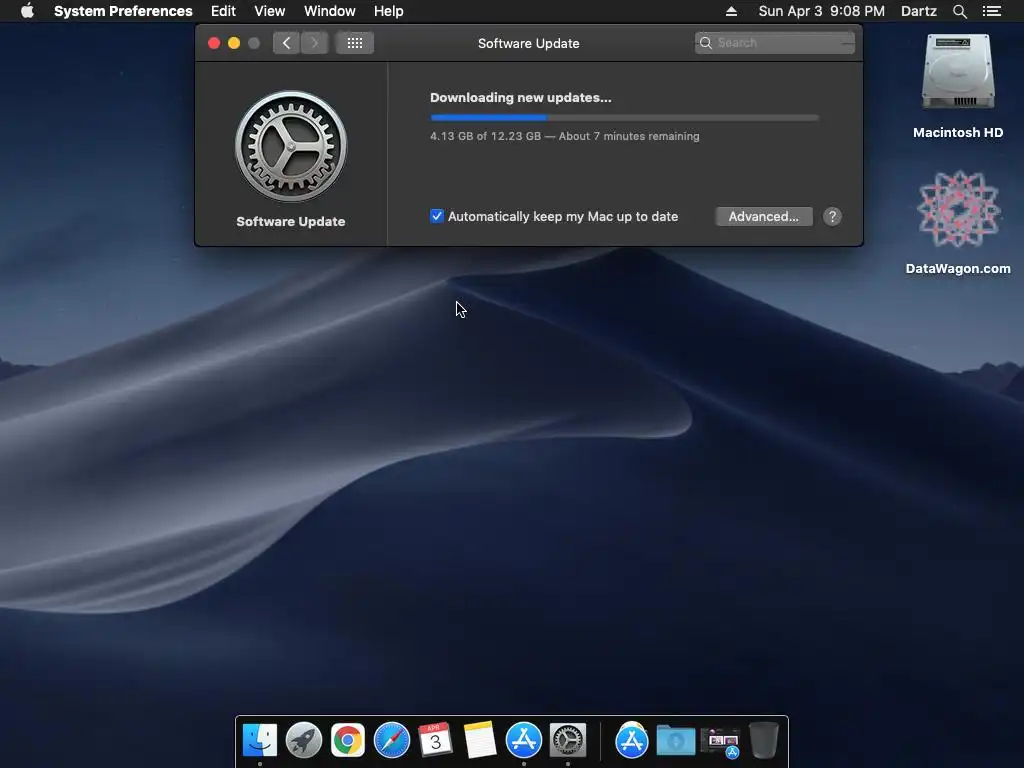The height and width of the screenshot is (768, 1024).
Task: Launch Launchpad rocket icon in Dock
Action: tap(304, 740)
